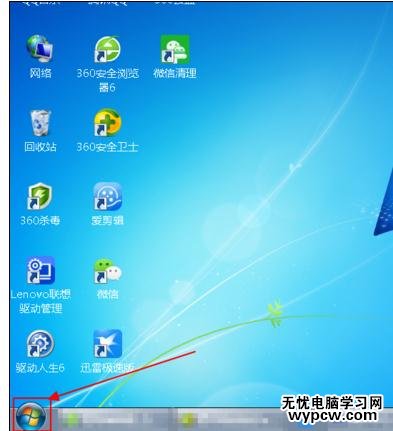
Task: Select the 迅雷极速版 Thunder shortcut
Action: coord(108,344)
